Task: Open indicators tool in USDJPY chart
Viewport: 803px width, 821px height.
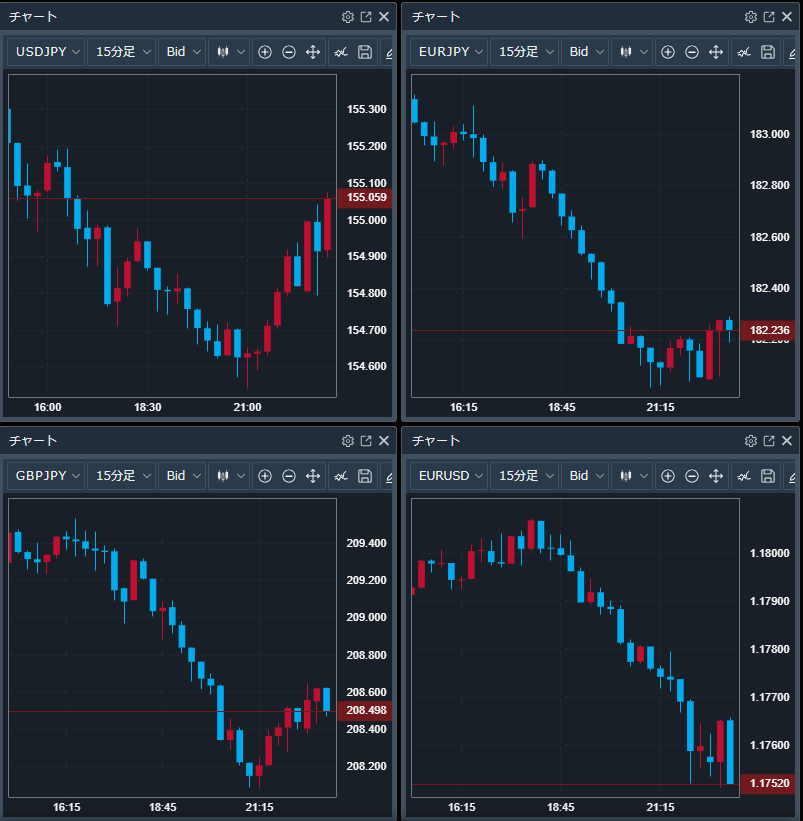Action: (x=341, y=52)
